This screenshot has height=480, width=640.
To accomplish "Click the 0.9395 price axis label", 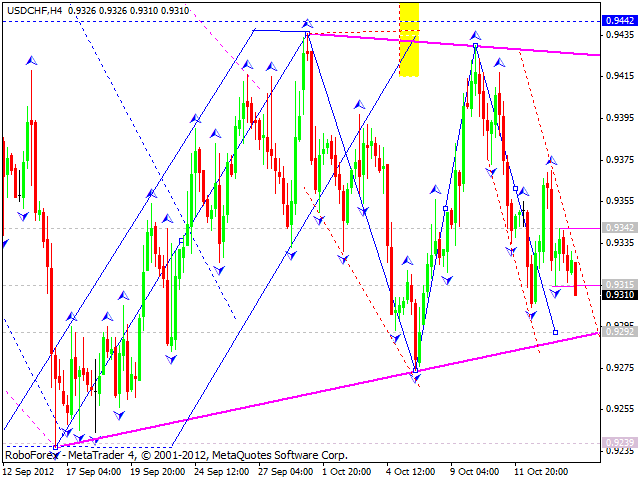I will tap(620, 118).
